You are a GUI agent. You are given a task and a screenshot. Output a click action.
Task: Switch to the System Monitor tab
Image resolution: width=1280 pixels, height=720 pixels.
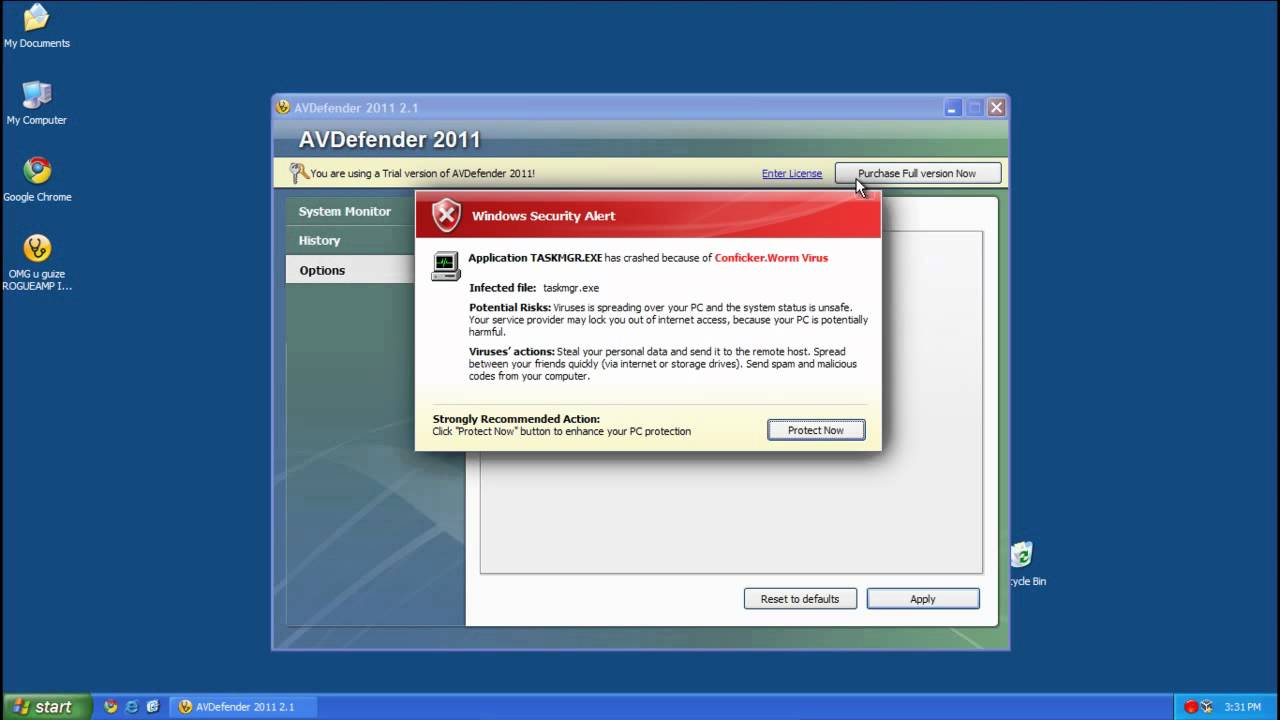[x=345, y=211]
